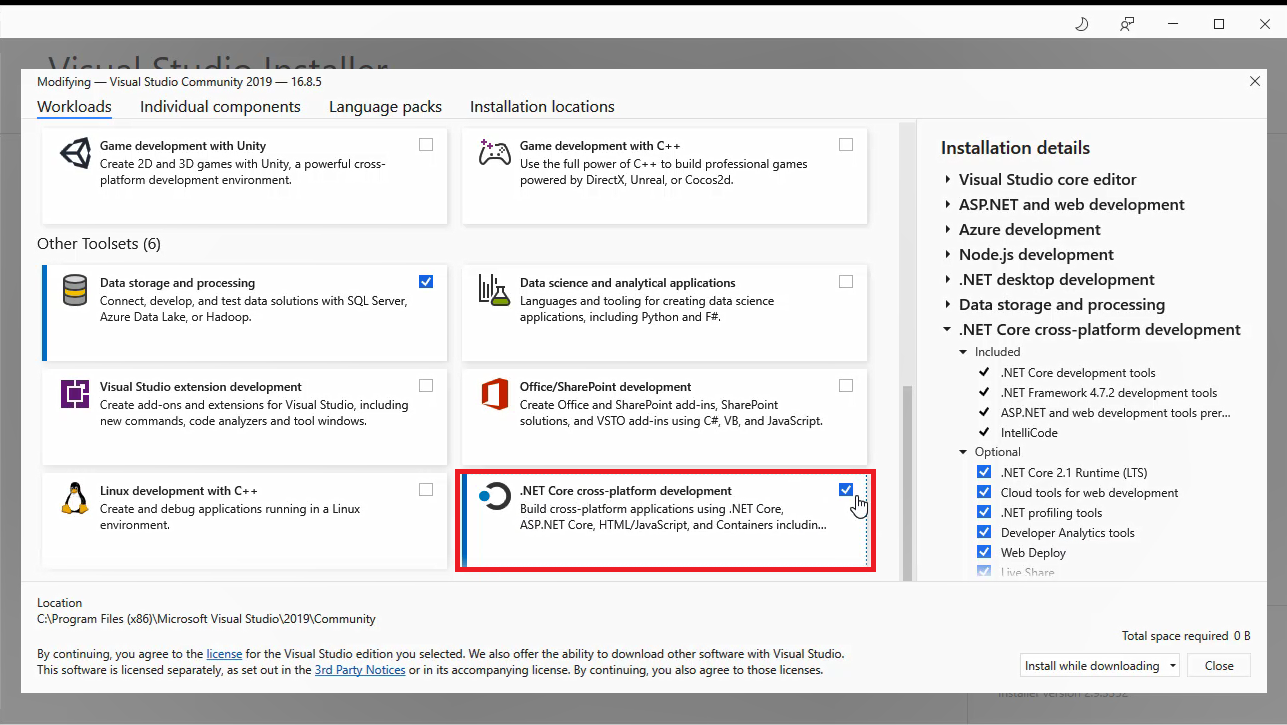Click the Visual Studio extension development icon

(75, 395)
